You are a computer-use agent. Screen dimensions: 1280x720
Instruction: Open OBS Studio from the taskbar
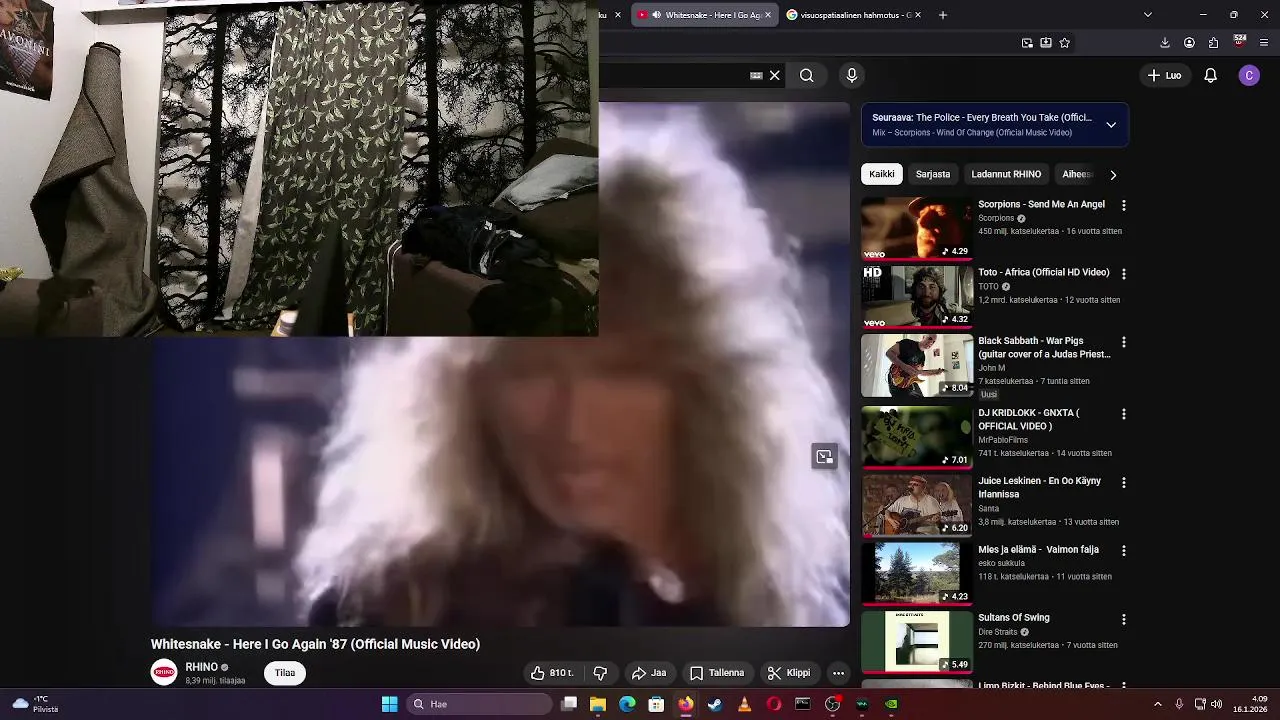[832, 704]
